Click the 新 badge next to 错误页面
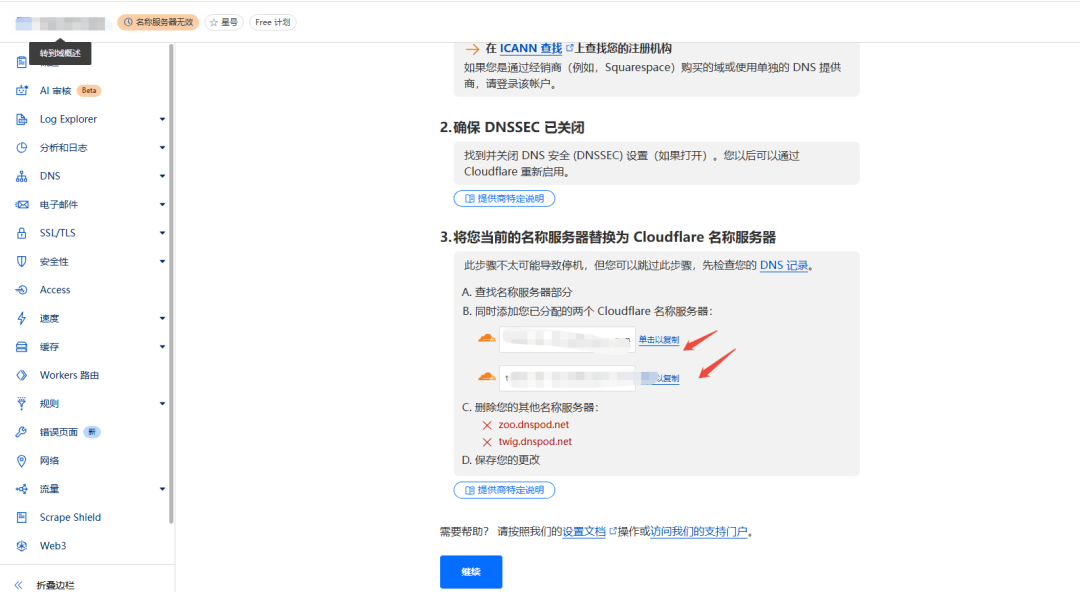This screenshot has height=592, width=1080. (92, 432)
